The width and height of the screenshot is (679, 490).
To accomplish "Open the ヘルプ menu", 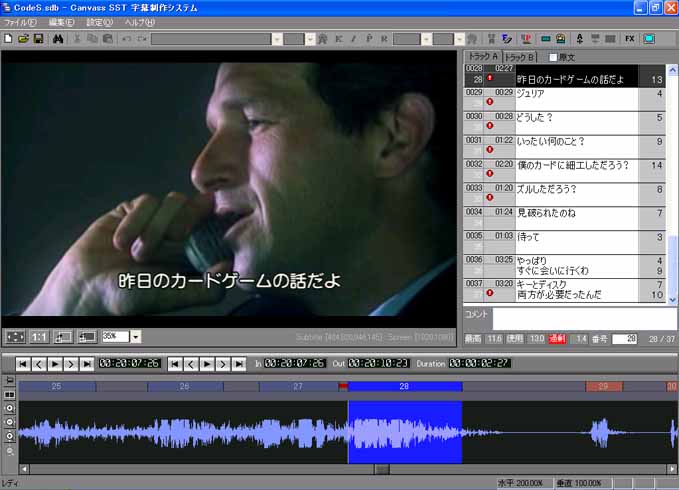I will [x=139, y=22].
